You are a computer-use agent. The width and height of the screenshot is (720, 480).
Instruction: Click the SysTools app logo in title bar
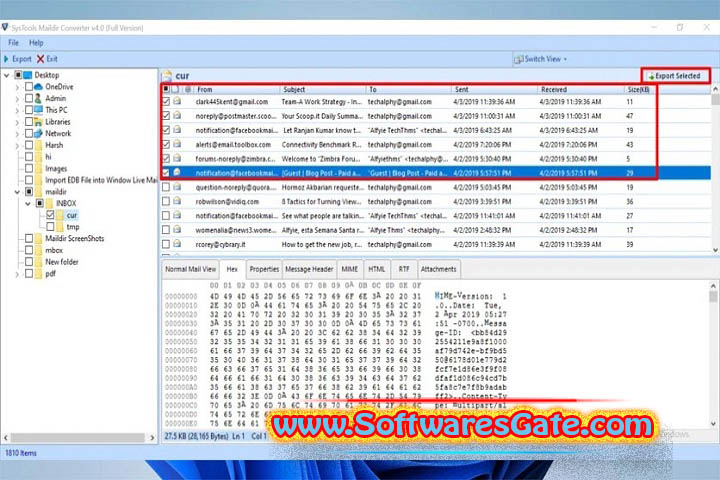pos(5,28)
